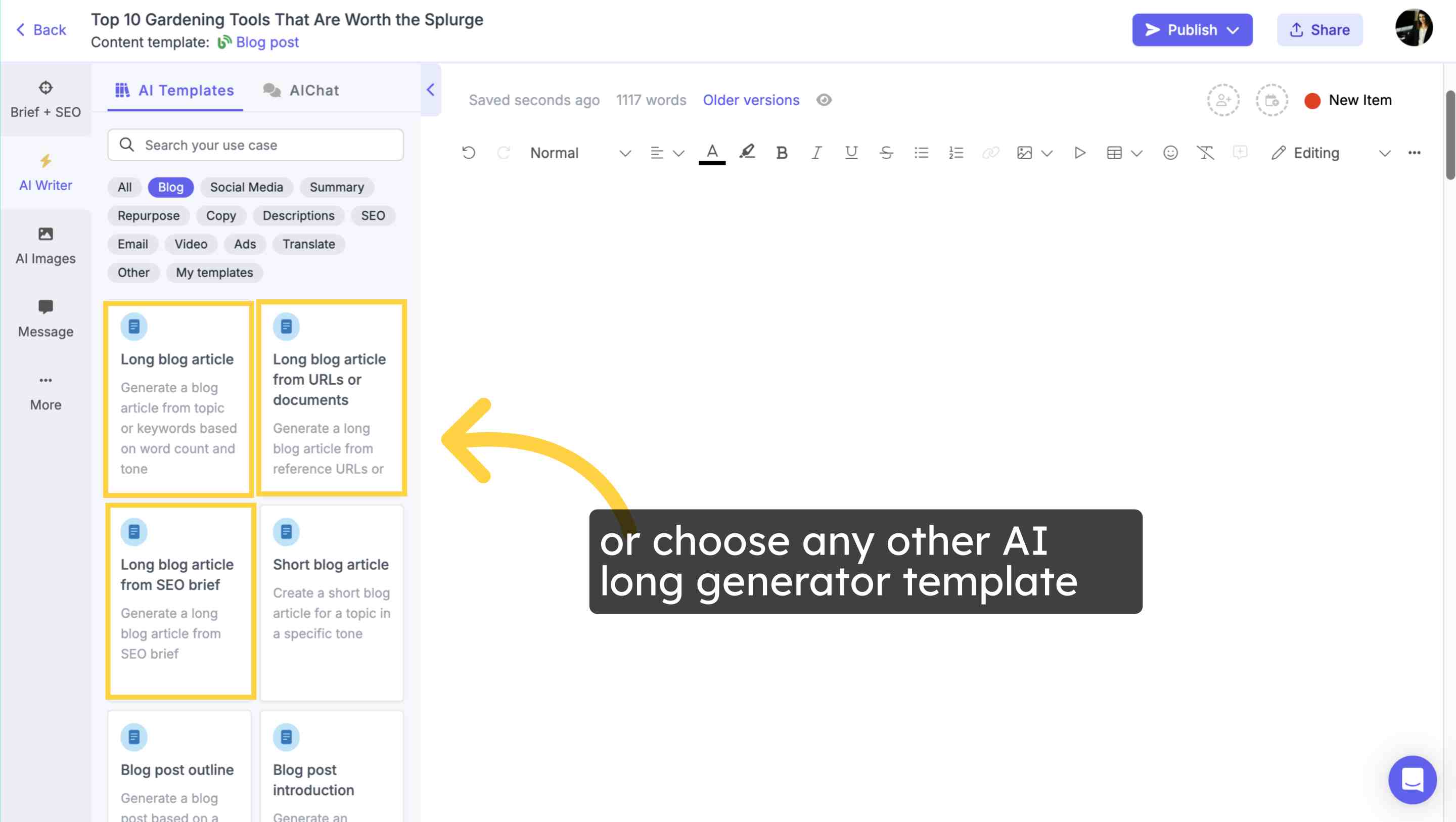Click the Italic formatting icon

[815, 153]
